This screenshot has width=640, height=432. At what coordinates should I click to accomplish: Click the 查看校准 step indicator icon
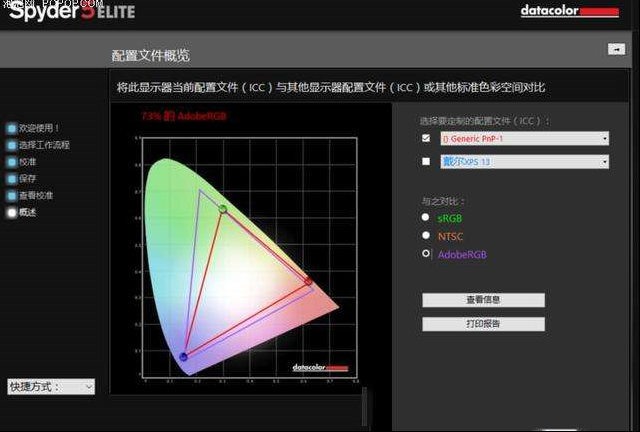[11, 196]
